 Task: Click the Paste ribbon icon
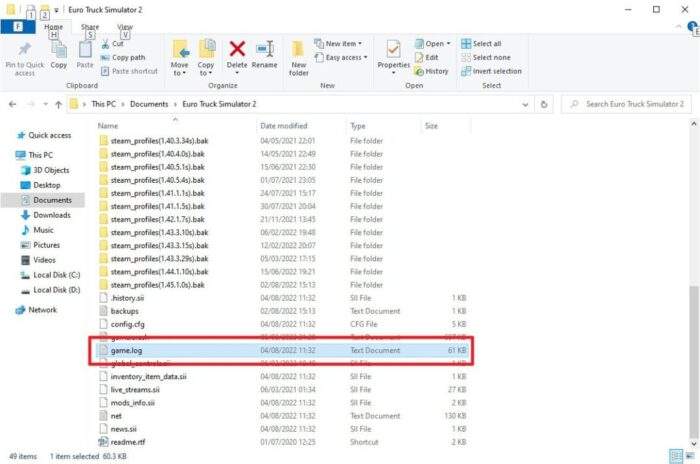coord(85,50)
